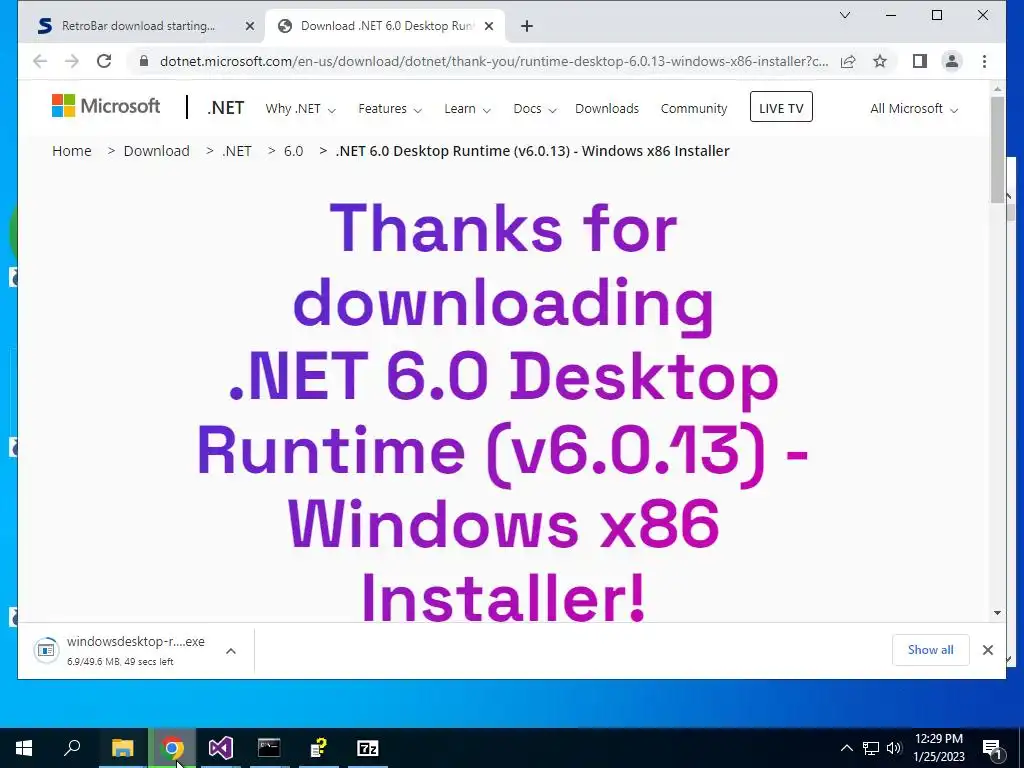Click the .NET 6.0 Desktop Runtime breadcrumb text
Viewport: 1024px width, 768px height.
tap(532, 151)
